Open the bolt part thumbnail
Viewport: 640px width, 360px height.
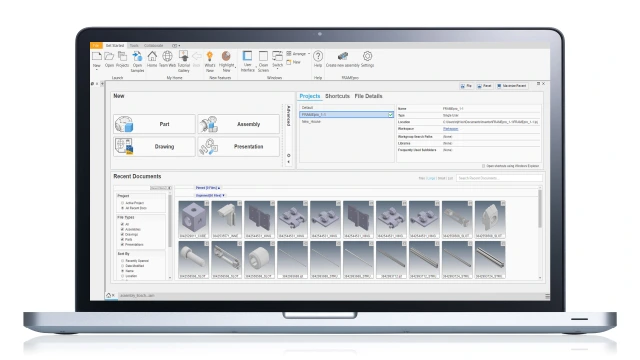pos(193,260)
